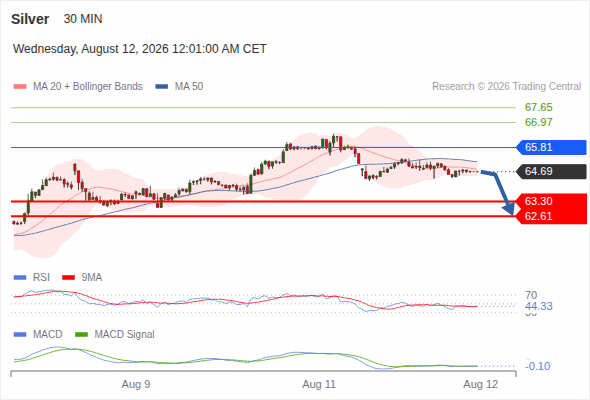Select the 62.61 red support tag
Image resolution: width=590 pixels, height=400 pixels.
pos(551,216)
